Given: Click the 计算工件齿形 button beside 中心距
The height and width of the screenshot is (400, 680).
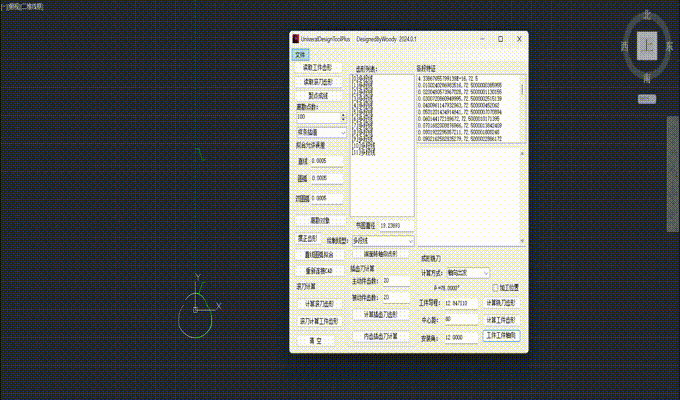Looking at the screenshot, I should [x=501, y=320].
